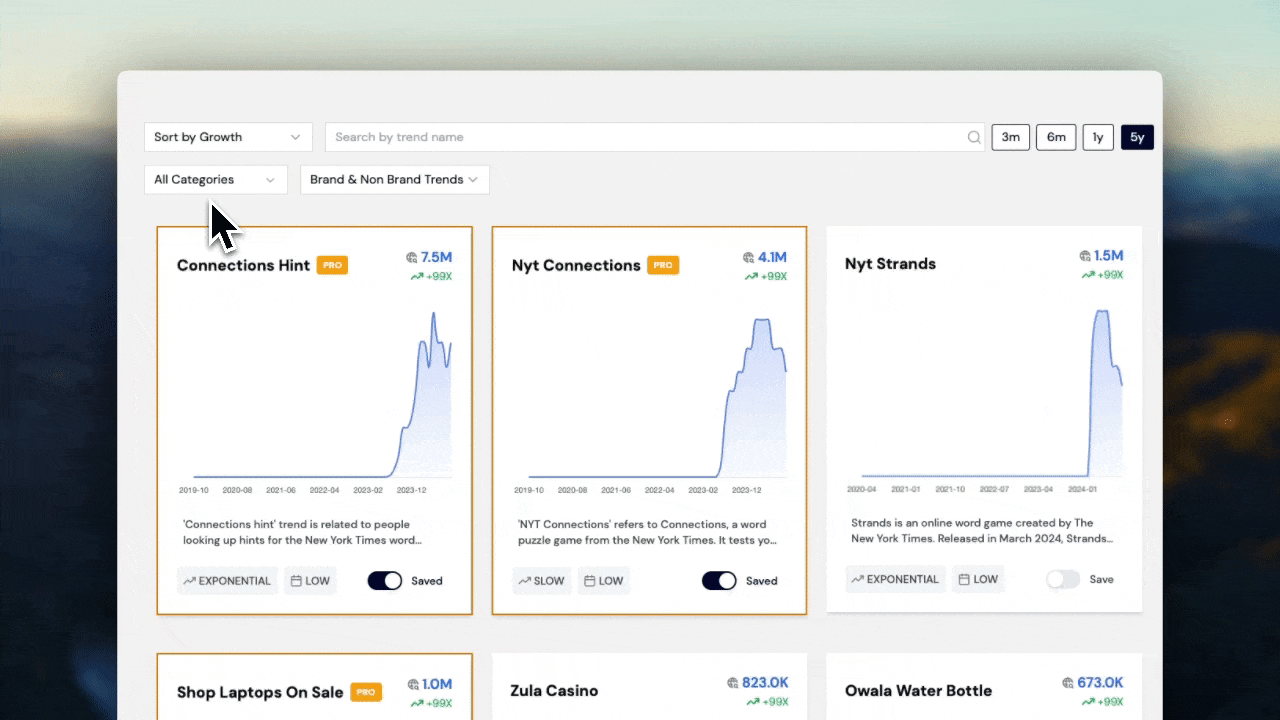Open the Nyt Strands card title
The height and width of the screenshot is (720, 1280).
pos(890,264)
